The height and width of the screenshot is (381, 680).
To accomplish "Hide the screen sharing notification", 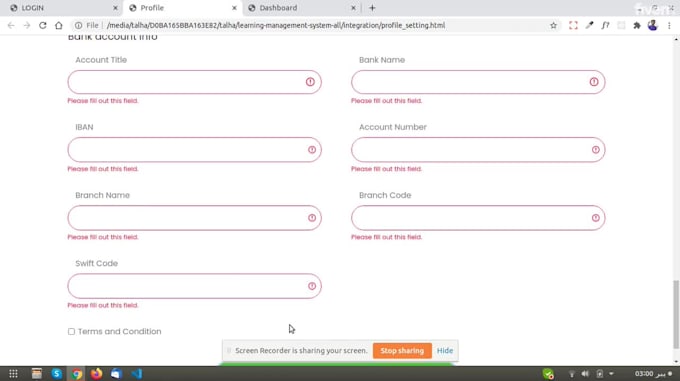I will (445, 350).
